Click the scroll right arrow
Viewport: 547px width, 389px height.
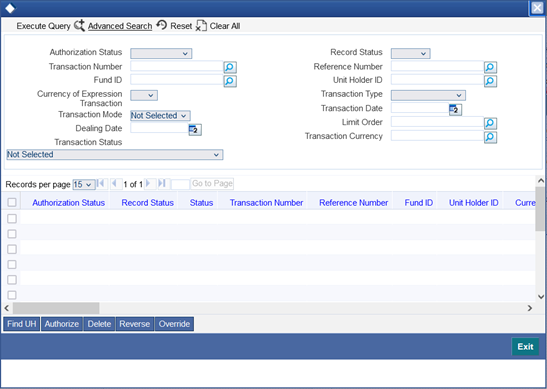pyautogui.click(x=530, y=308)
